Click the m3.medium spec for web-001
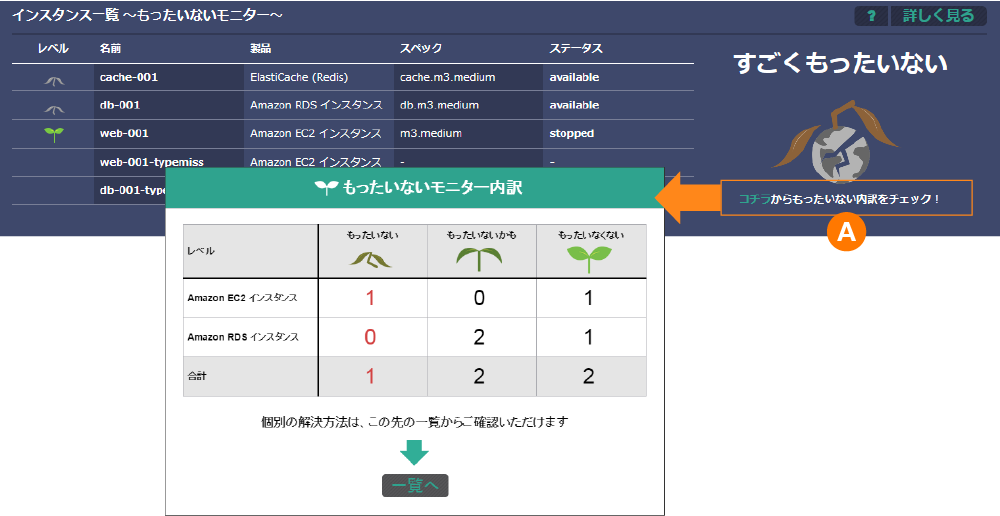 coord(431,133)
